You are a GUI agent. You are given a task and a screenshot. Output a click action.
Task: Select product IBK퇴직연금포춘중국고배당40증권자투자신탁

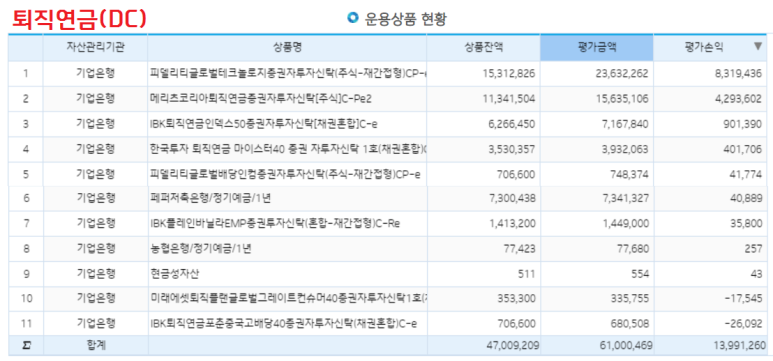coord(284,324)
